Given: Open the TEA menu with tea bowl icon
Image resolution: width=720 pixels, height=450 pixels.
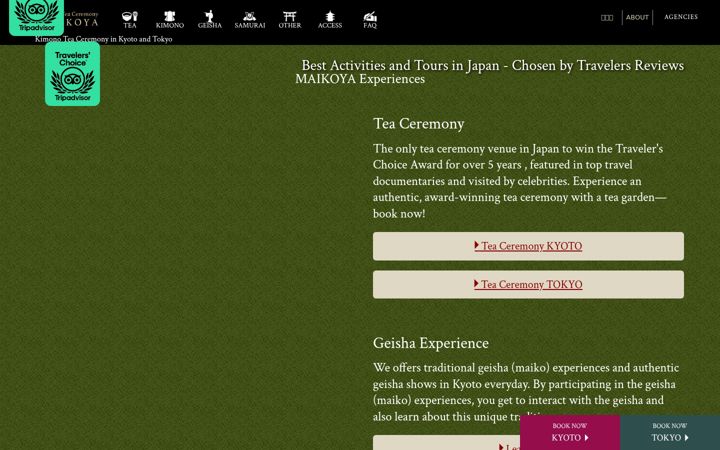Looking at the screenshot, I should 130,20.
